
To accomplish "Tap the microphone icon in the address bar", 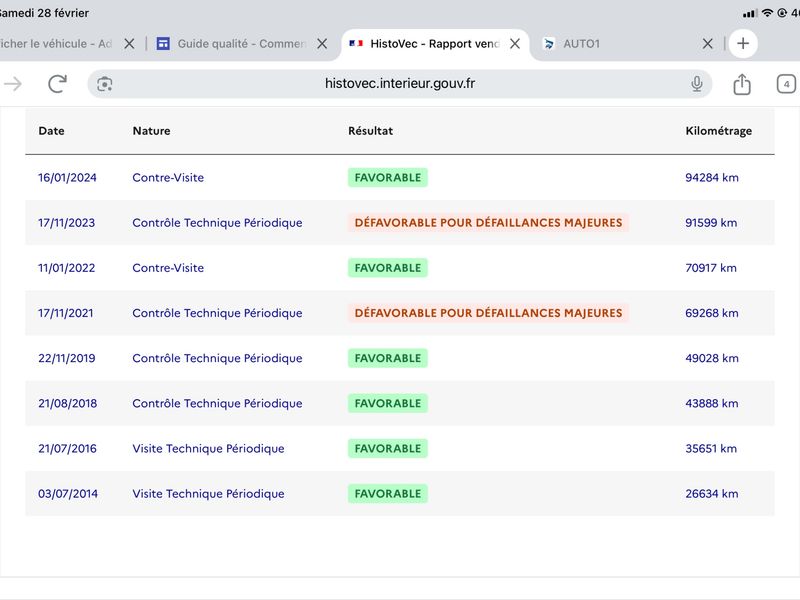I will click(697, 84).
